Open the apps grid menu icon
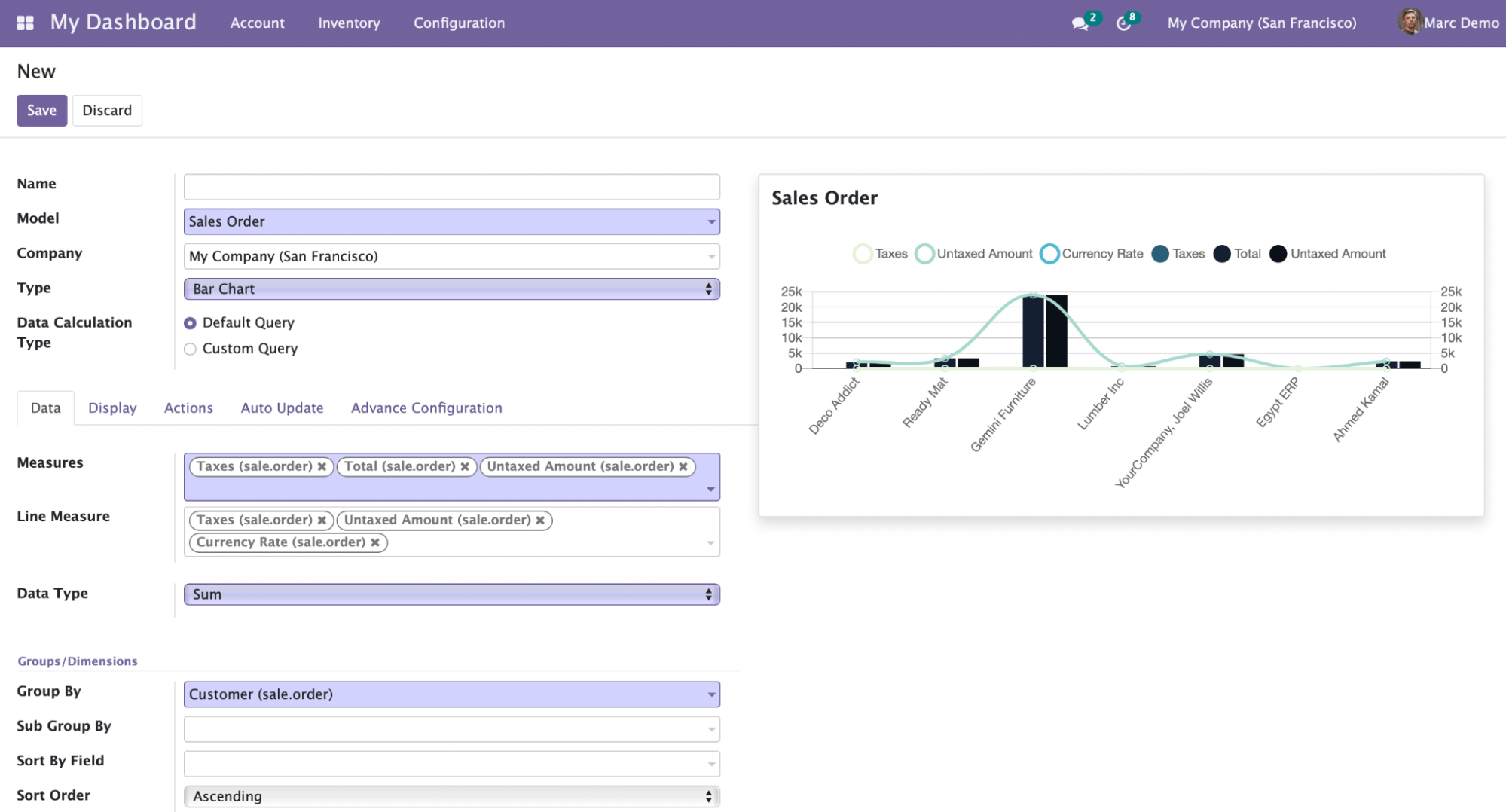Image resolution: width=1506 pixels, height=812 pixels. click(x=25, y=23)
